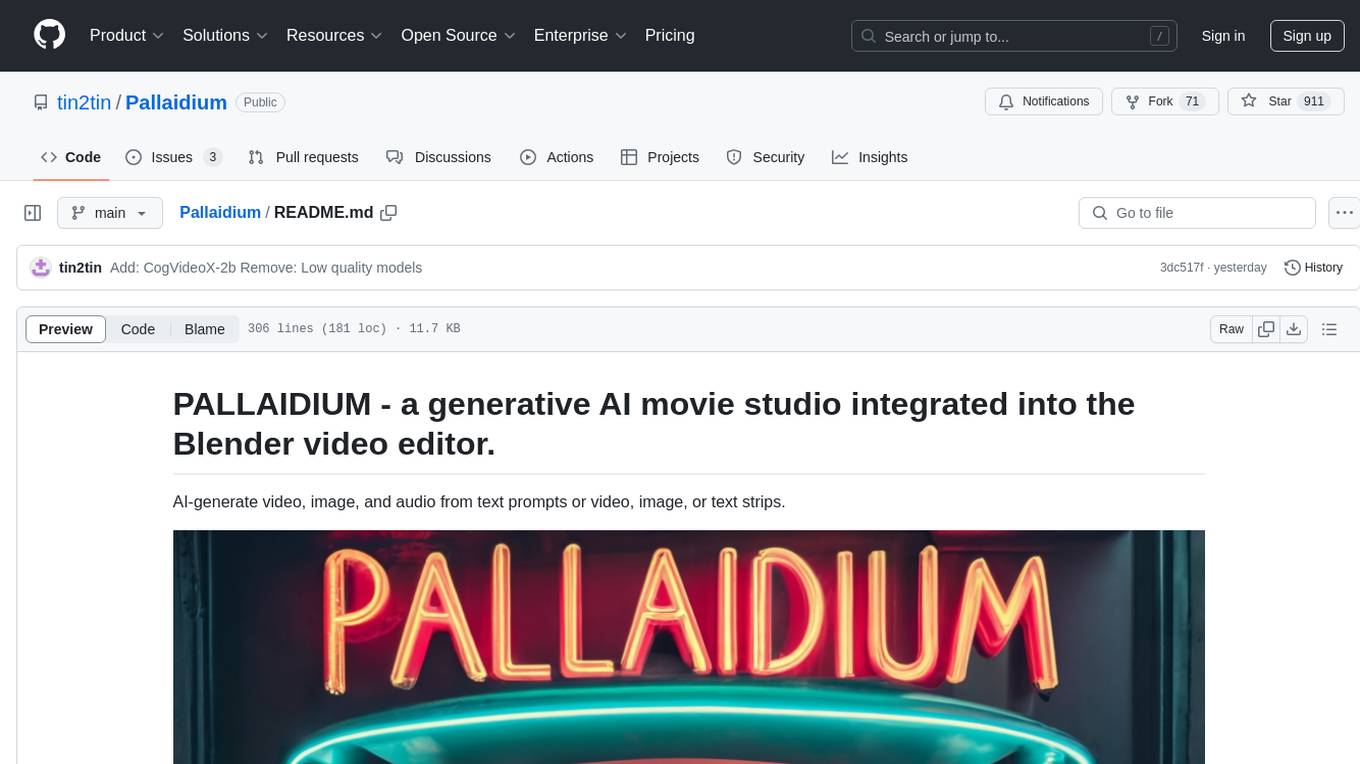Open the Insights tab
Screen dimensions: 1360x764
coord(870,157)
